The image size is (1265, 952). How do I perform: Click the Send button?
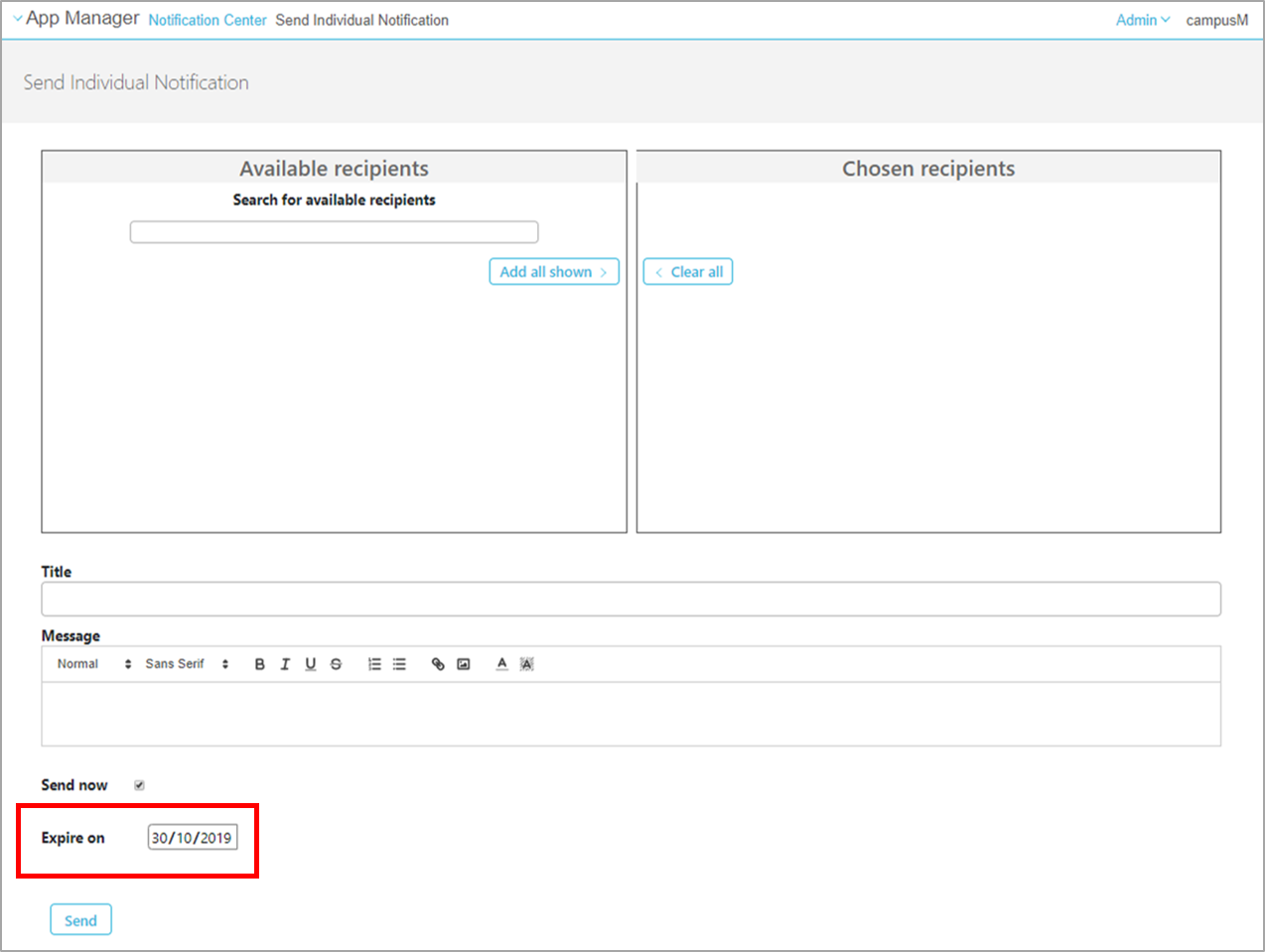[80, 920]
